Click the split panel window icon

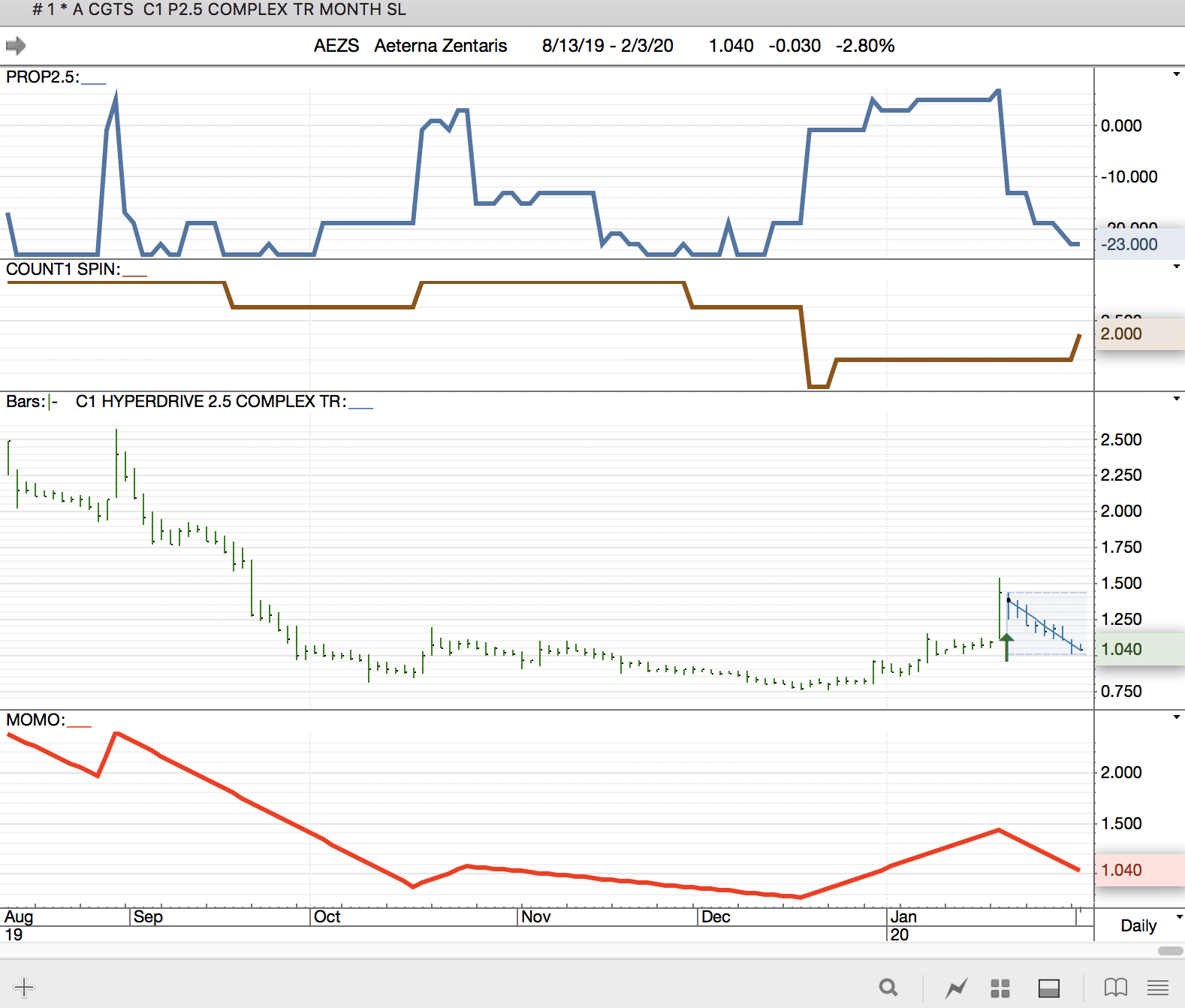pyautogui.click(x=1049, y=988)
